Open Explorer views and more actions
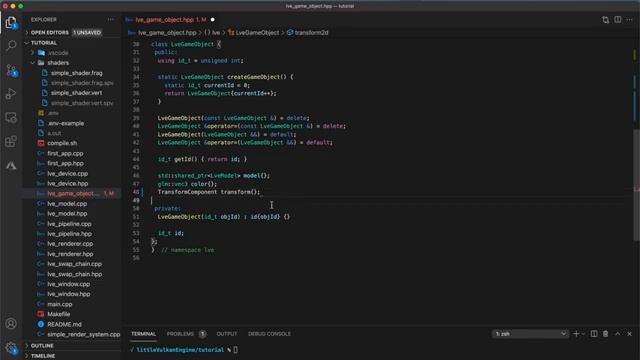 click(x=111, y=20)
